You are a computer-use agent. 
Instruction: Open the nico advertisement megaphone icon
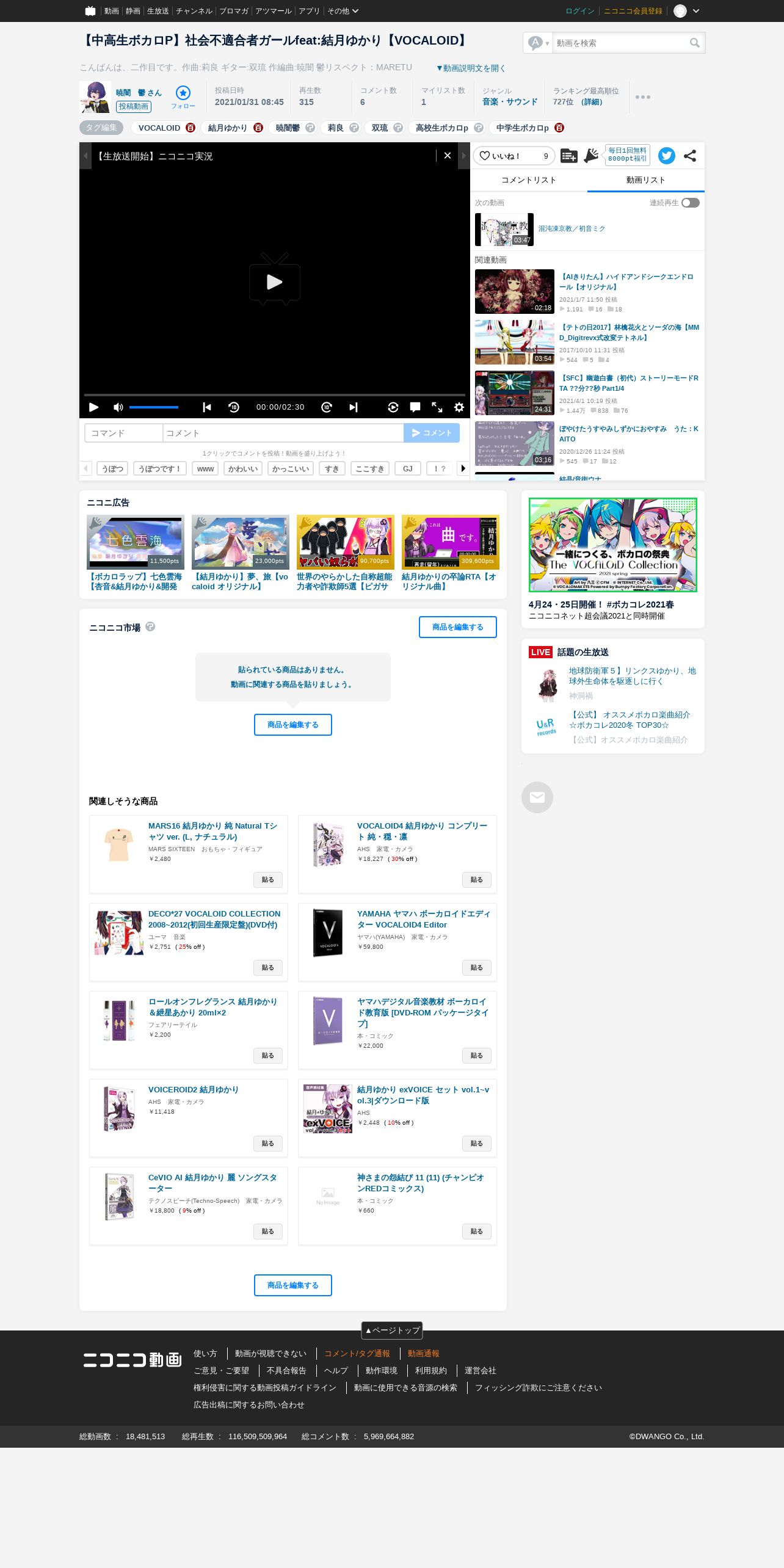pyautogui.click(x=591, y=156)
